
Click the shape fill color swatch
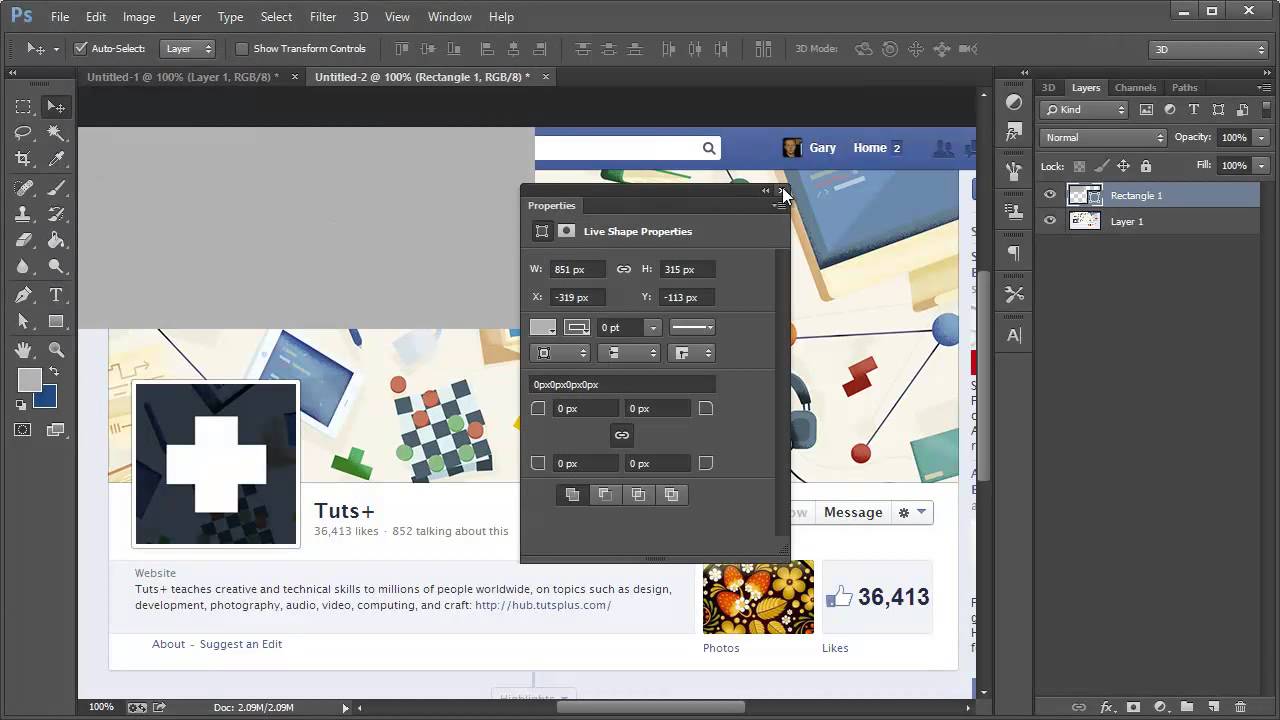click(543, 327)
